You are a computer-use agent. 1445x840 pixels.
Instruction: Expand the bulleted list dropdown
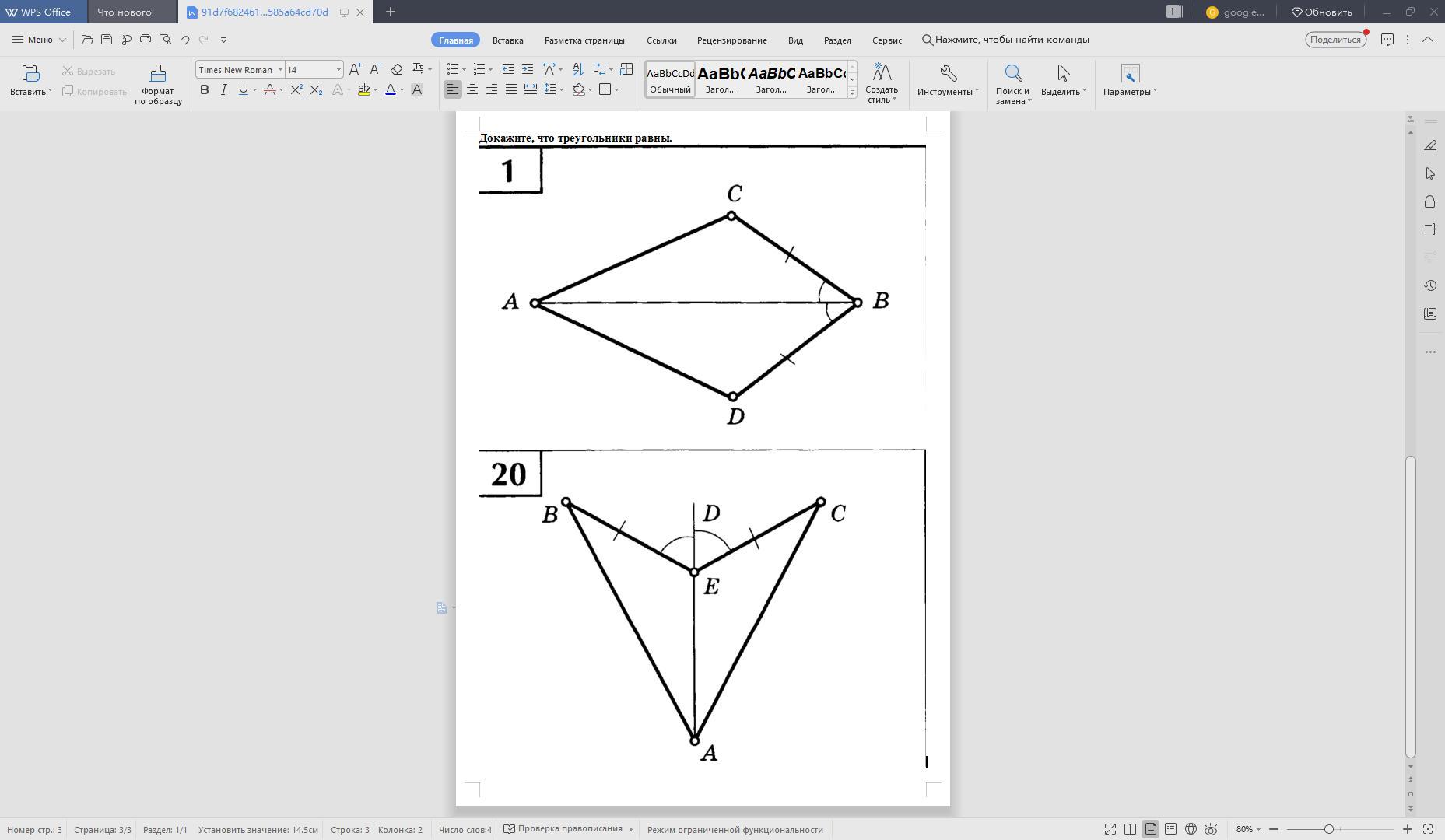click(465, 70)
